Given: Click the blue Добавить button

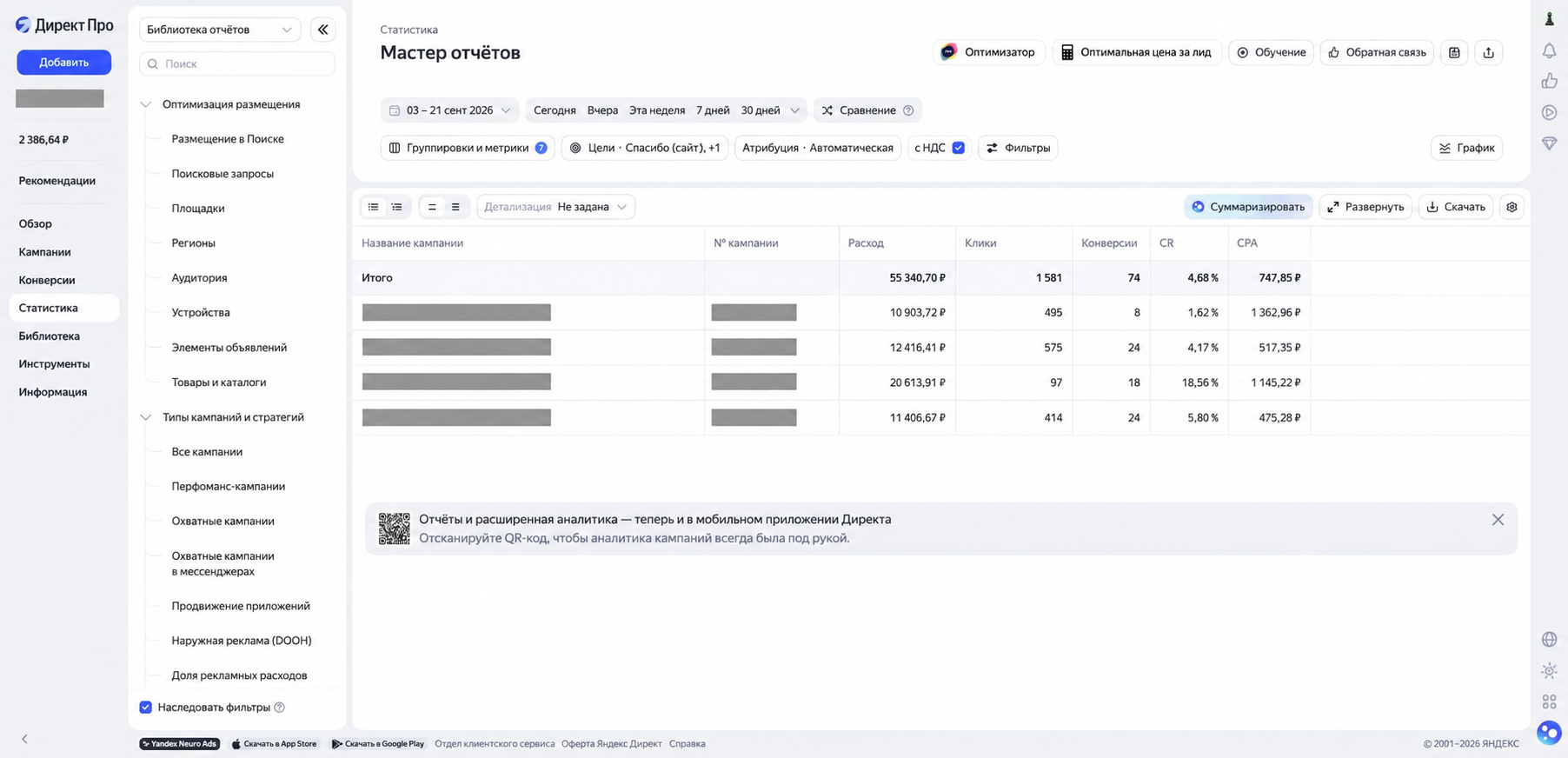Looking at the screenshot, I should [63, 63].
